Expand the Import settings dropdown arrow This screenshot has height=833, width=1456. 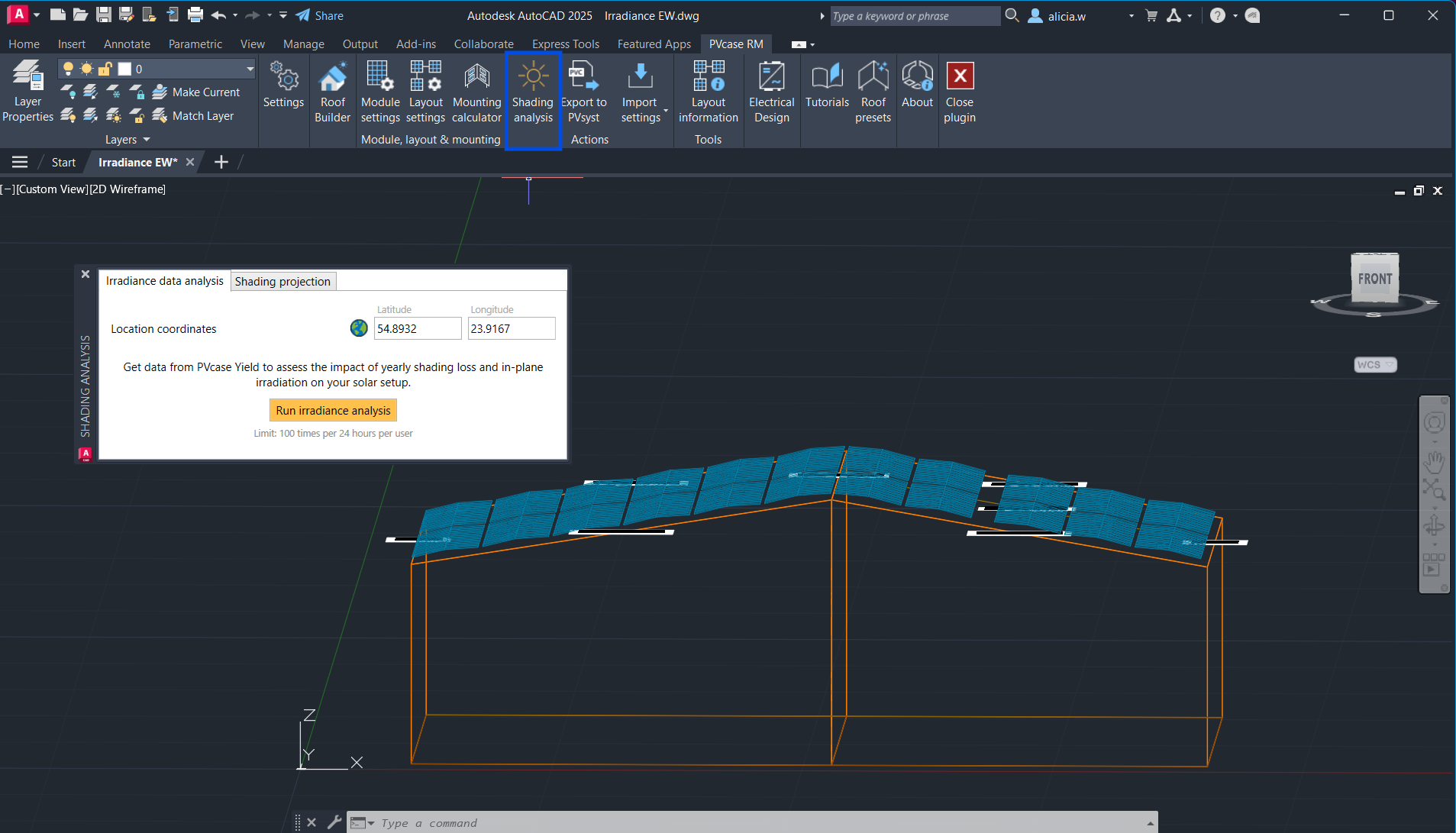tap(666, 111)
